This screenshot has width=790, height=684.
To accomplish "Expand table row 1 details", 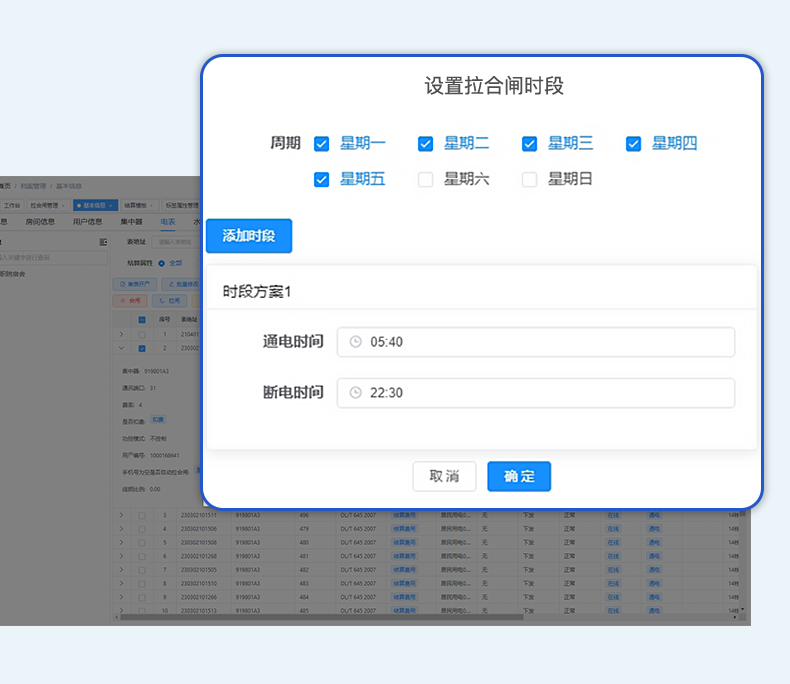I will point(122,333).
